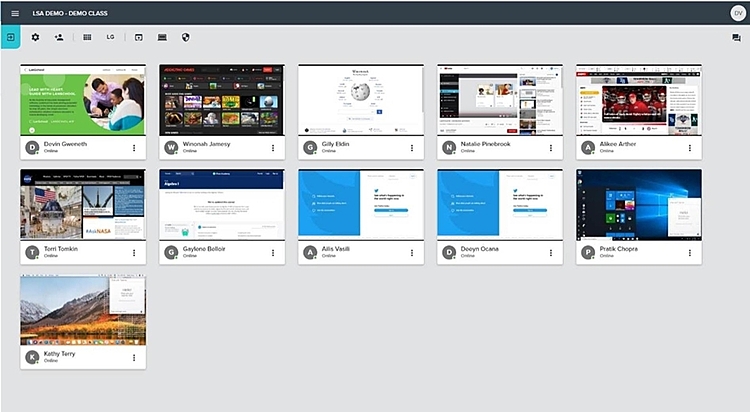Click the add student icon
Screen dimensions: 750x412
point(59,37)
